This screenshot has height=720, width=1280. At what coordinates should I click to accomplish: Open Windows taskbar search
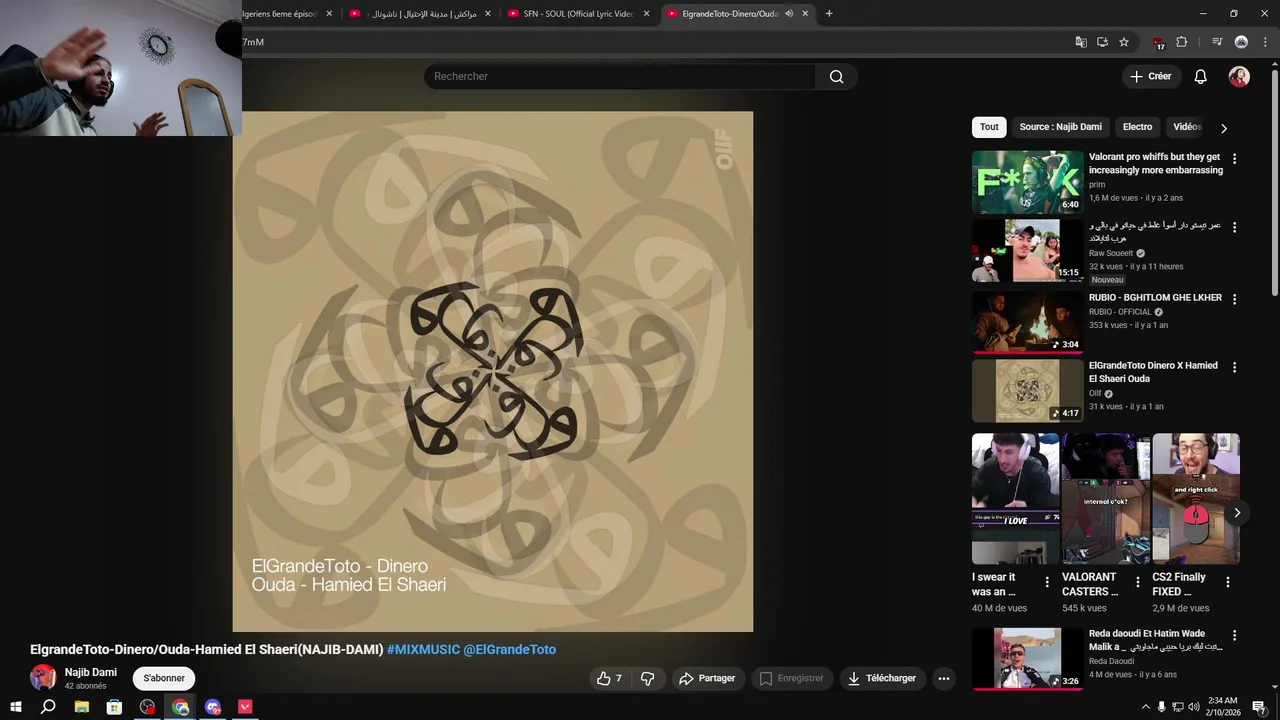coord(48,707)
